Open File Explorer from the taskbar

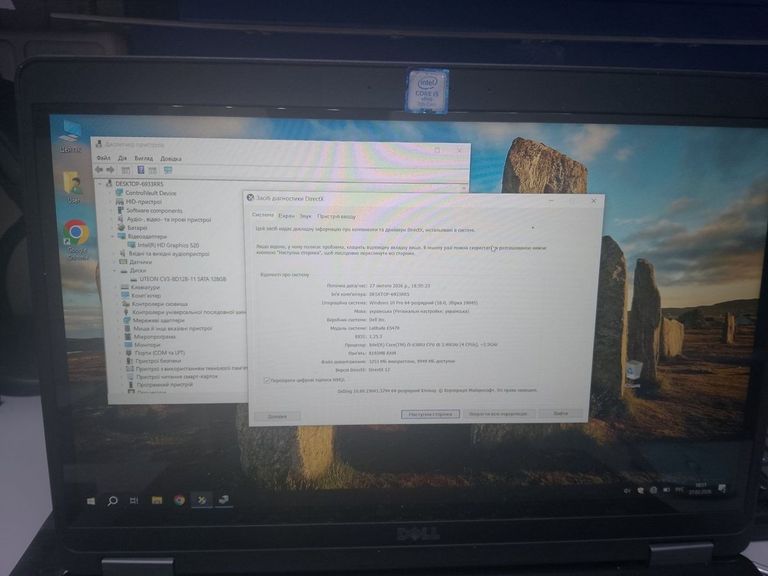click(x=157, y=500)
